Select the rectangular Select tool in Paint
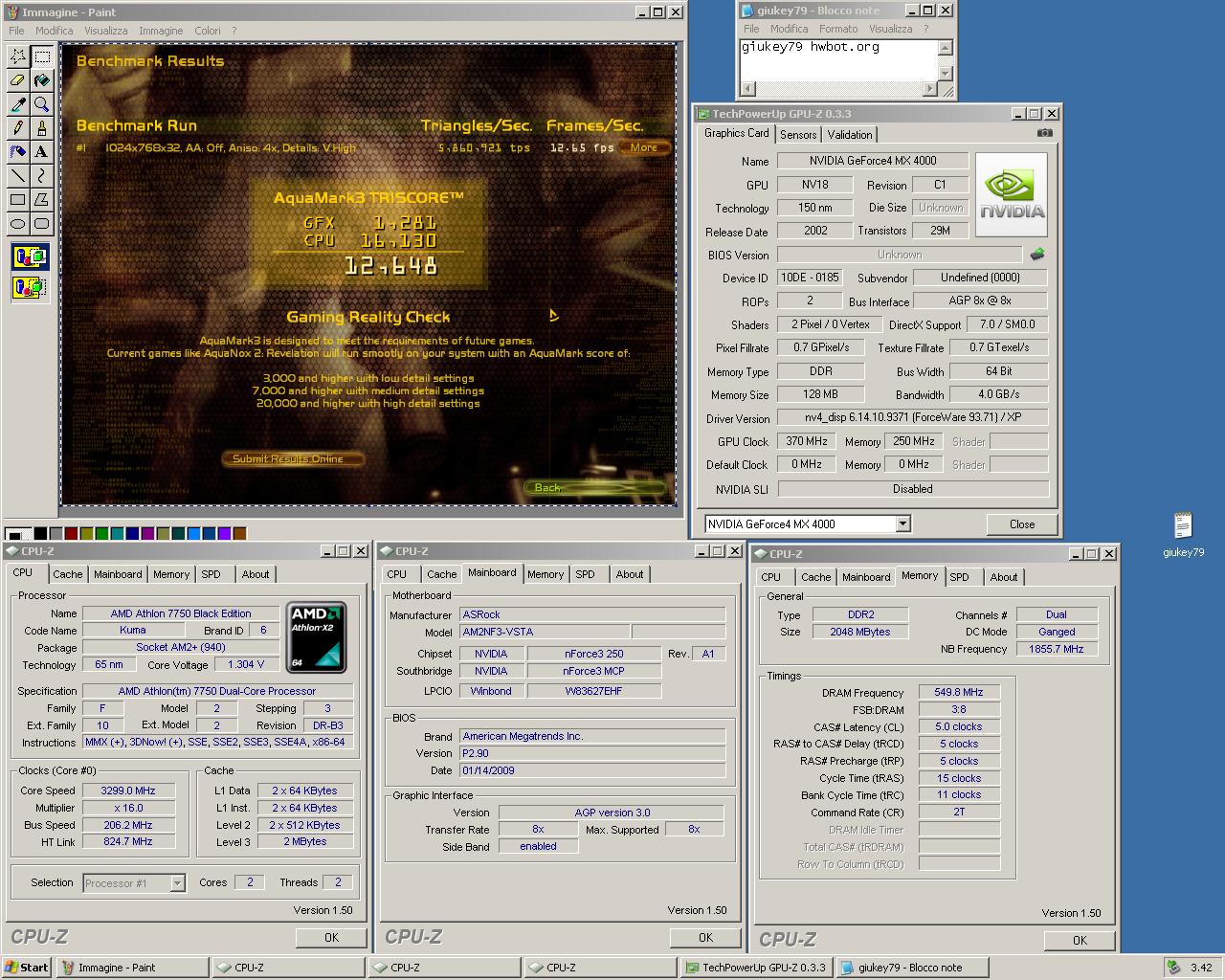 click(x=41, y=56)
